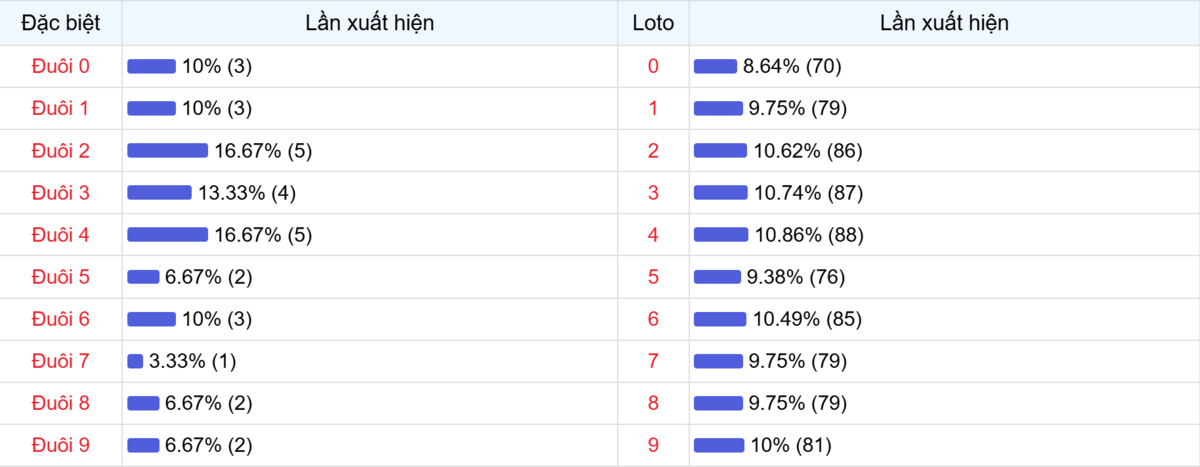
Task: Click the blue bar for Đuôi 3
Action: click(159, 193)
